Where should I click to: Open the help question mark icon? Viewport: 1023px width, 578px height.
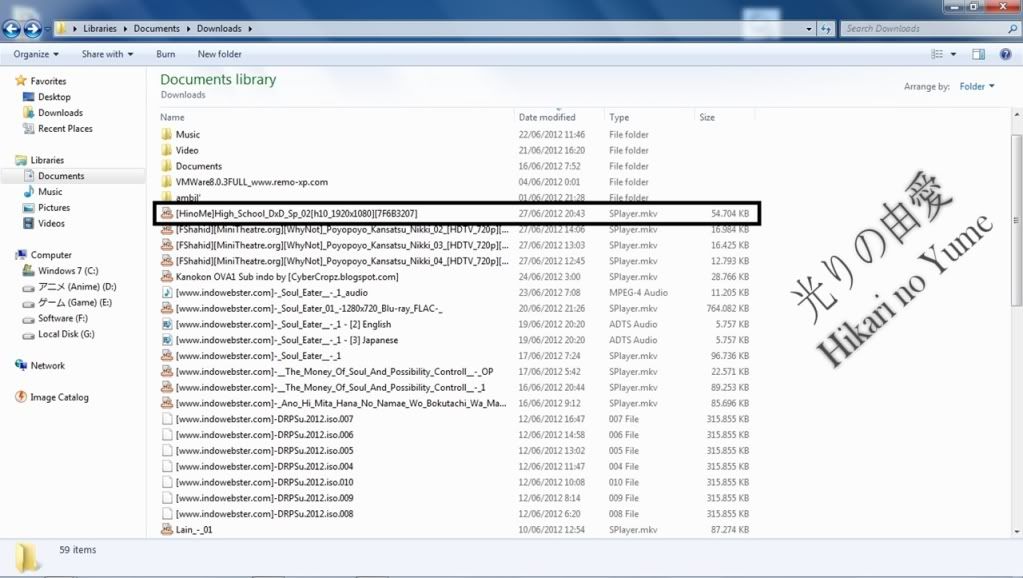(1003, 54)
